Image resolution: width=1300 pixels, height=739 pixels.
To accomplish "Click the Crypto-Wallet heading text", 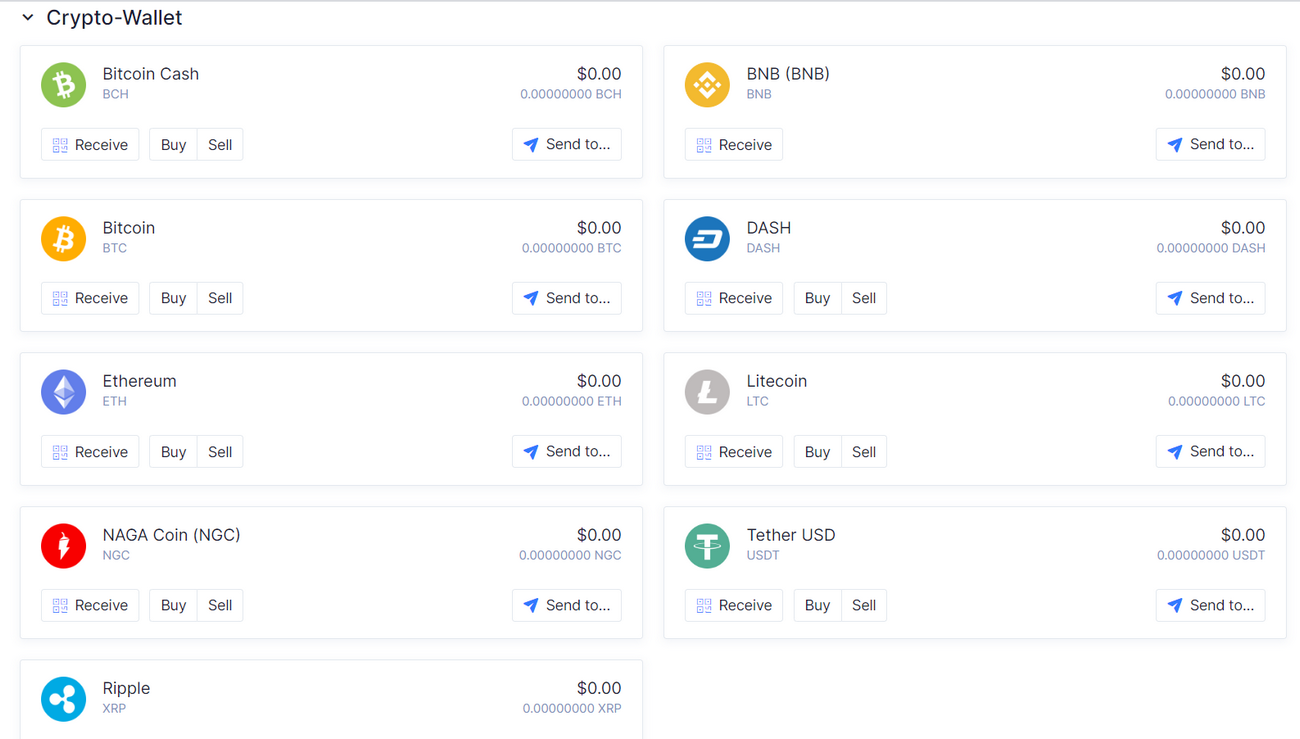I will pos(114,18).
